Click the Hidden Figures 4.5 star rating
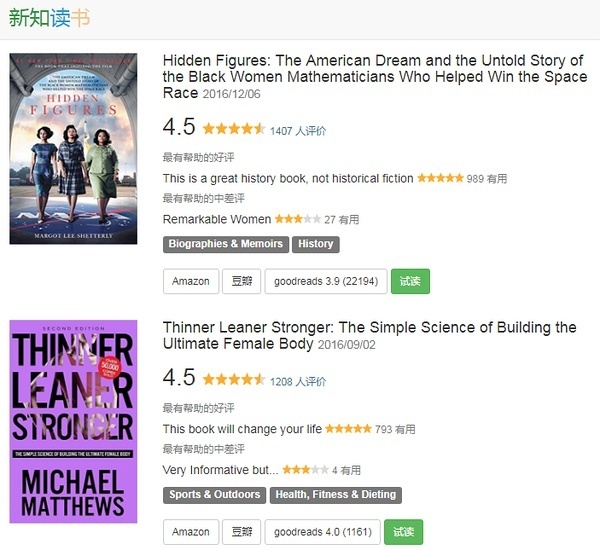The height and width of the screenshot is (550, 600). pos(234,129)
